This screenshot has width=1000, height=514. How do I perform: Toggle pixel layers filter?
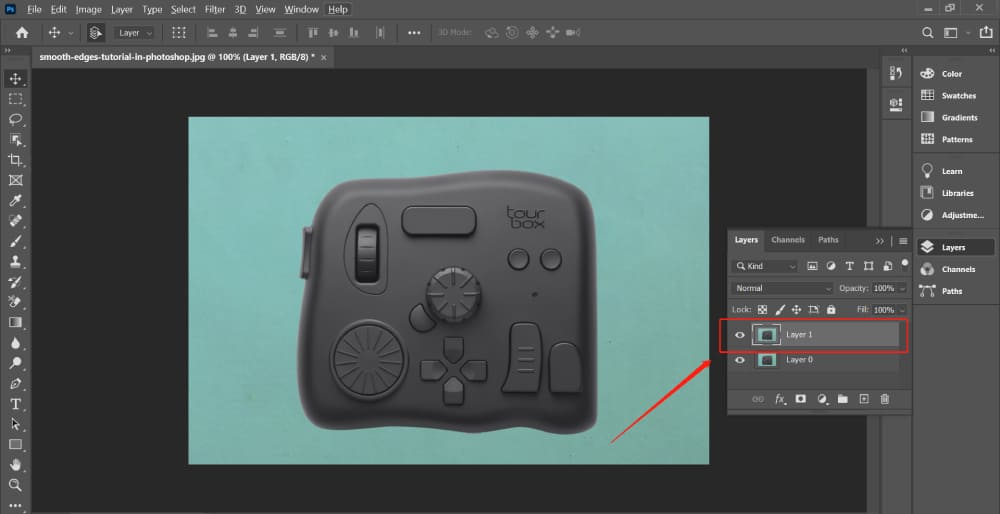(x=812, y=266)
